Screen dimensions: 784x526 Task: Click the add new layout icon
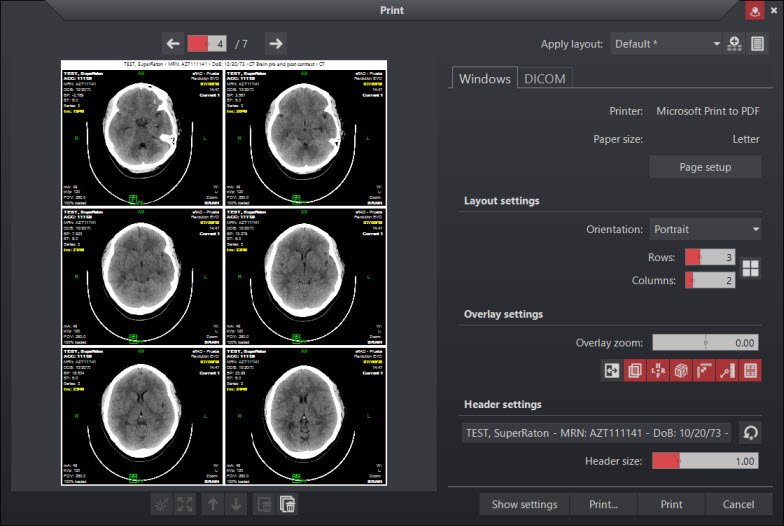click(x=735, y=44)
